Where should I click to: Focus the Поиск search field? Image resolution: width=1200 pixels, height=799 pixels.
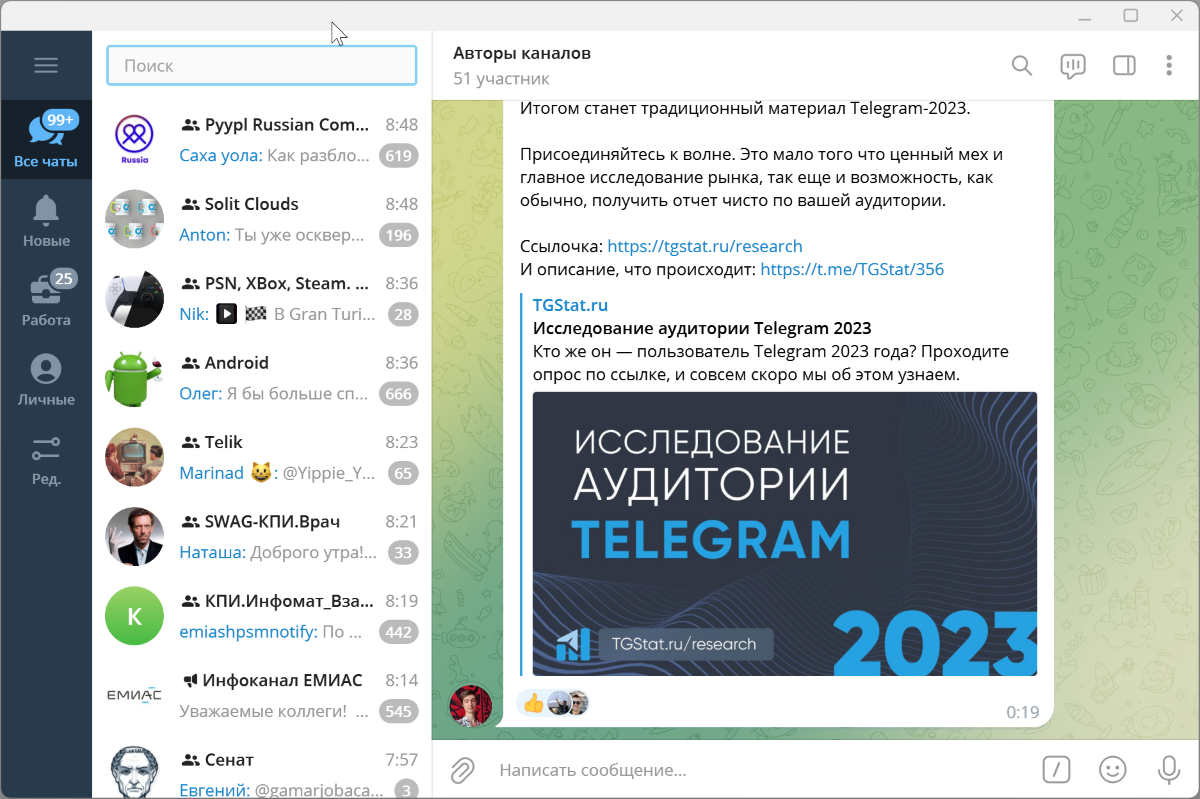point(261,65)
